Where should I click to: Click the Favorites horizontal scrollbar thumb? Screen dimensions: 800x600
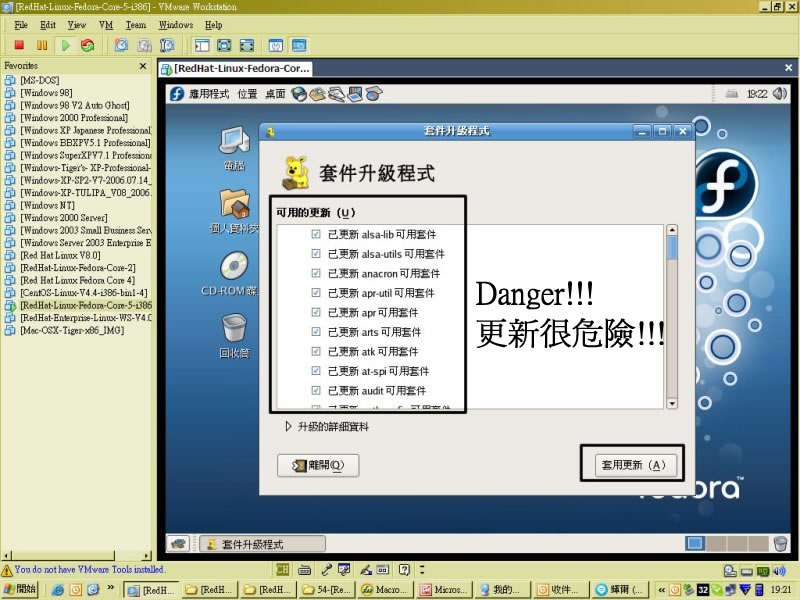coord(63,555)
